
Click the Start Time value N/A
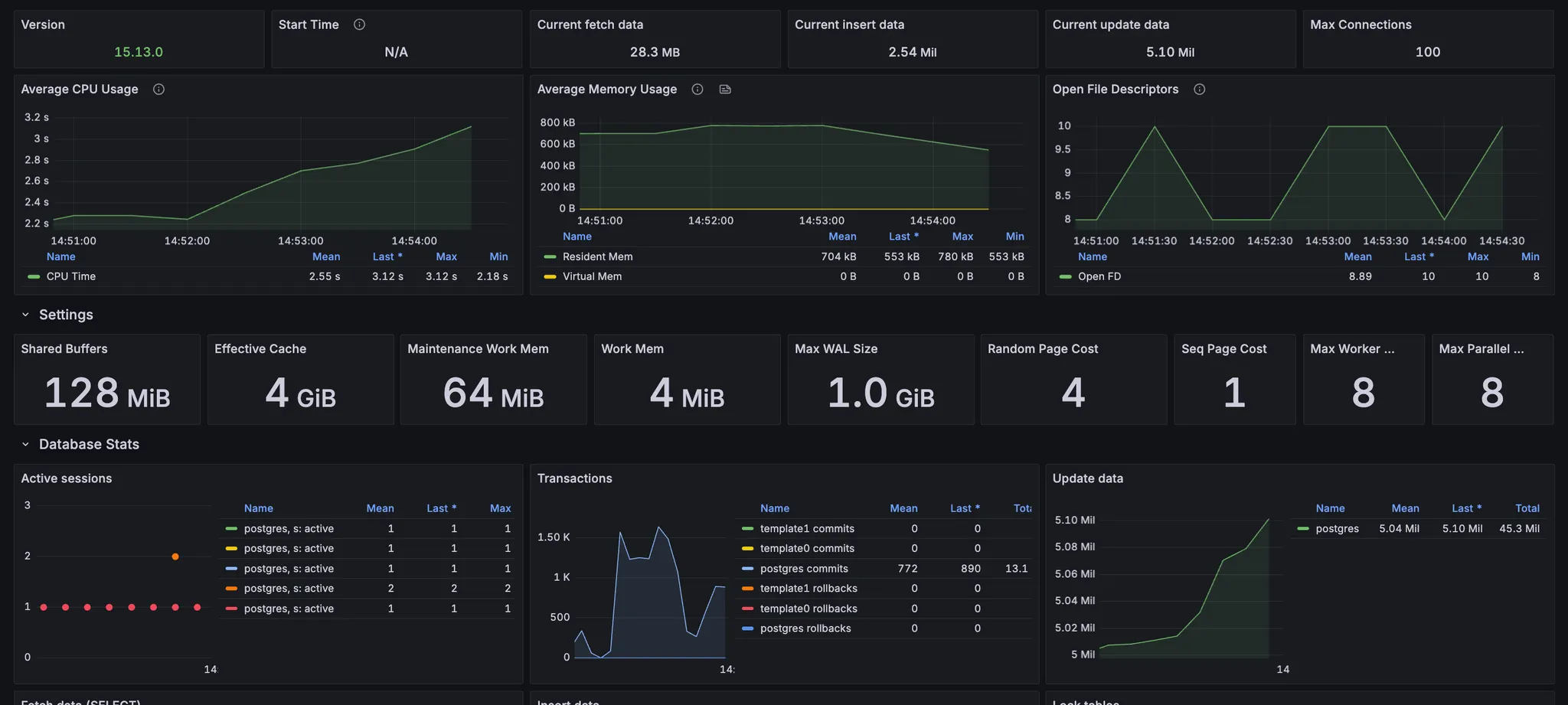click(x=396, y=52)
